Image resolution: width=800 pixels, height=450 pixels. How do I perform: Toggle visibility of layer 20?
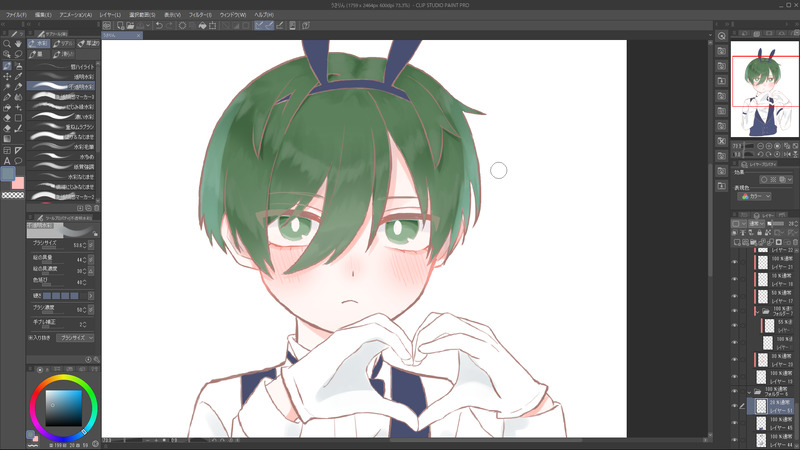[x=734, y=360]
